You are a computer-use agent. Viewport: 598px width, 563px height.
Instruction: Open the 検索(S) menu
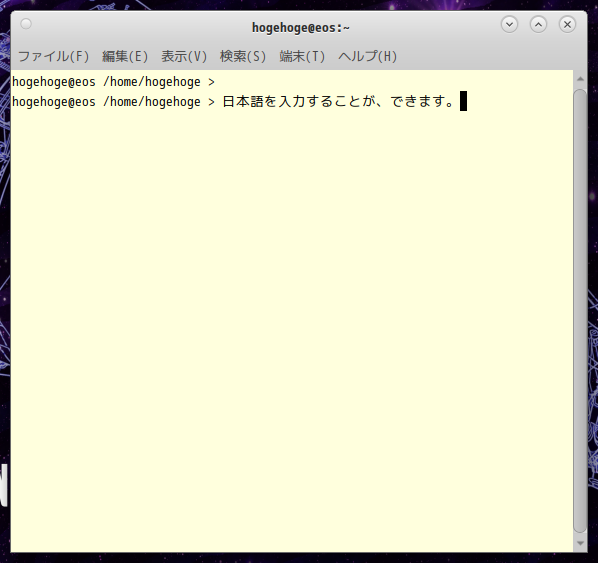click(243, 56)
